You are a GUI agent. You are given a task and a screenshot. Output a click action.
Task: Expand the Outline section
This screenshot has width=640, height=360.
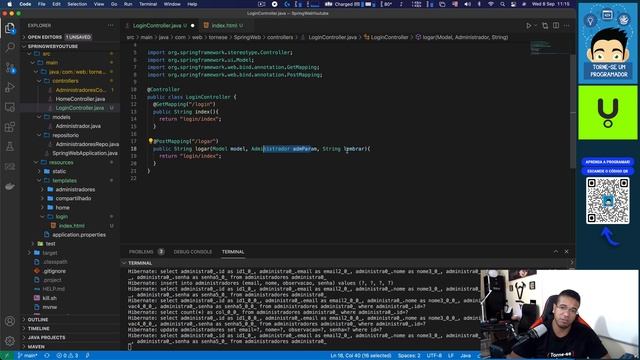click(x=70, y=320)
